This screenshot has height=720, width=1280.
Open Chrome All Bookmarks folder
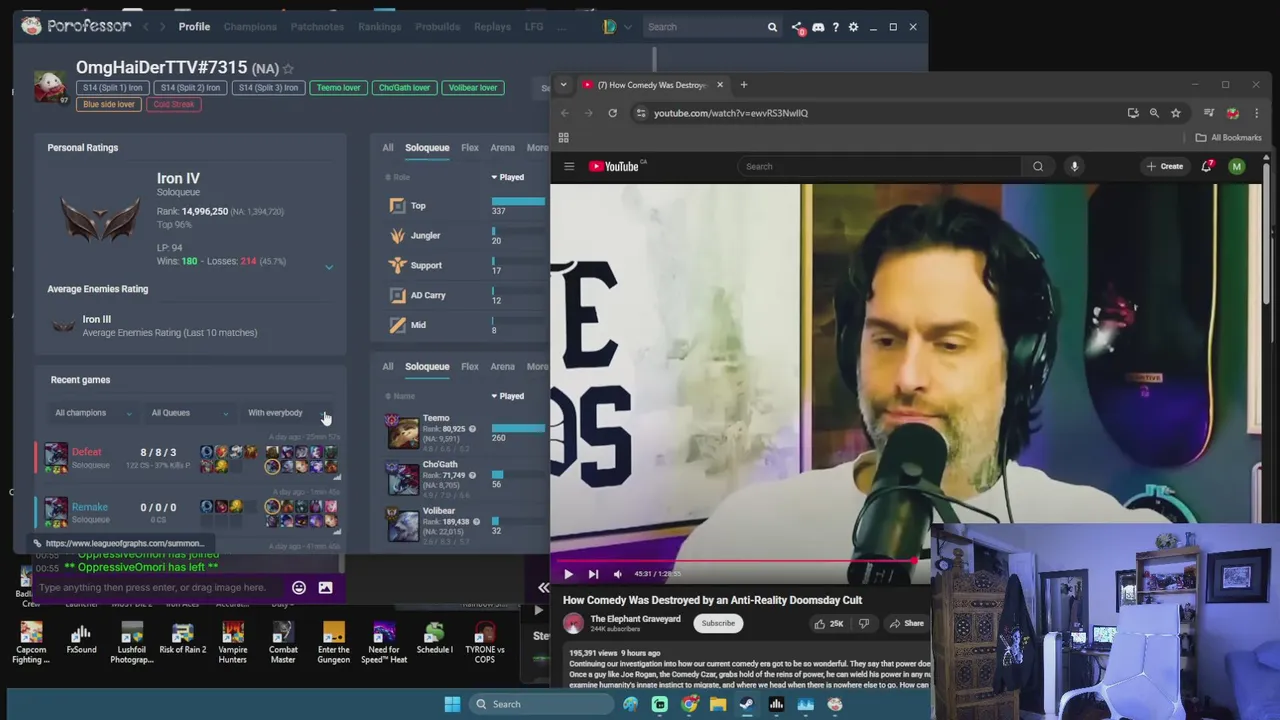pos(1230,138)
